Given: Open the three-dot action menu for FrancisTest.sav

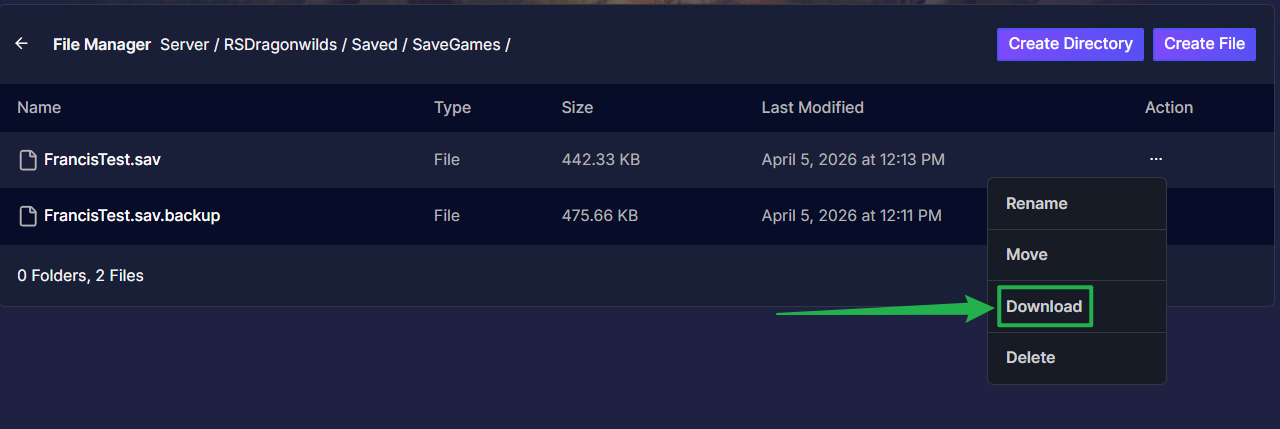Looking at the screenshot, I should pyautogui.click(x=1156, y=159).
